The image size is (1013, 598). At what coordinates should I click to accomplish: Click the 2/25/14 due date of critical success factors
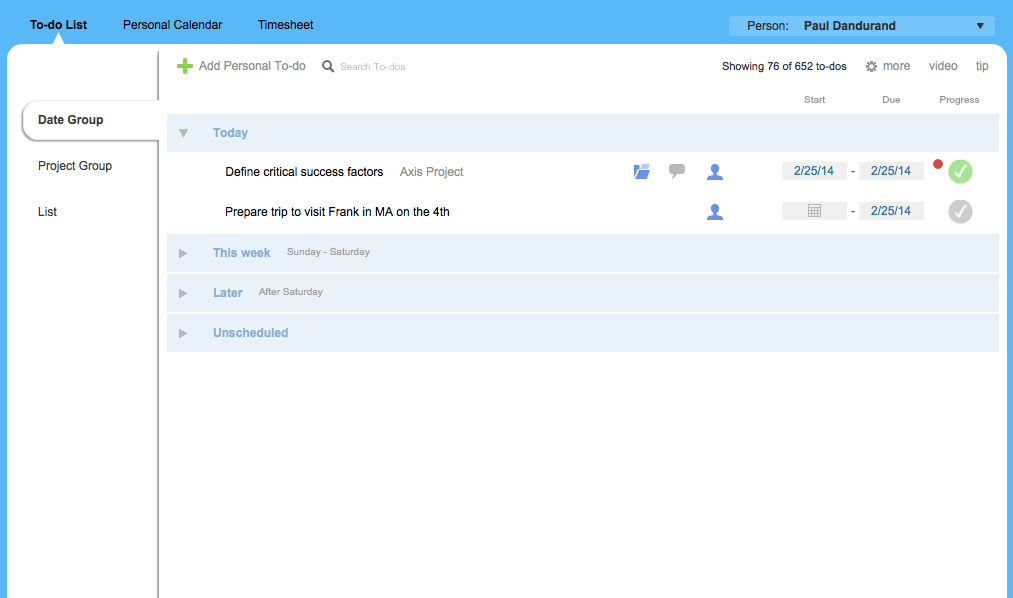(x=890, y=170)
